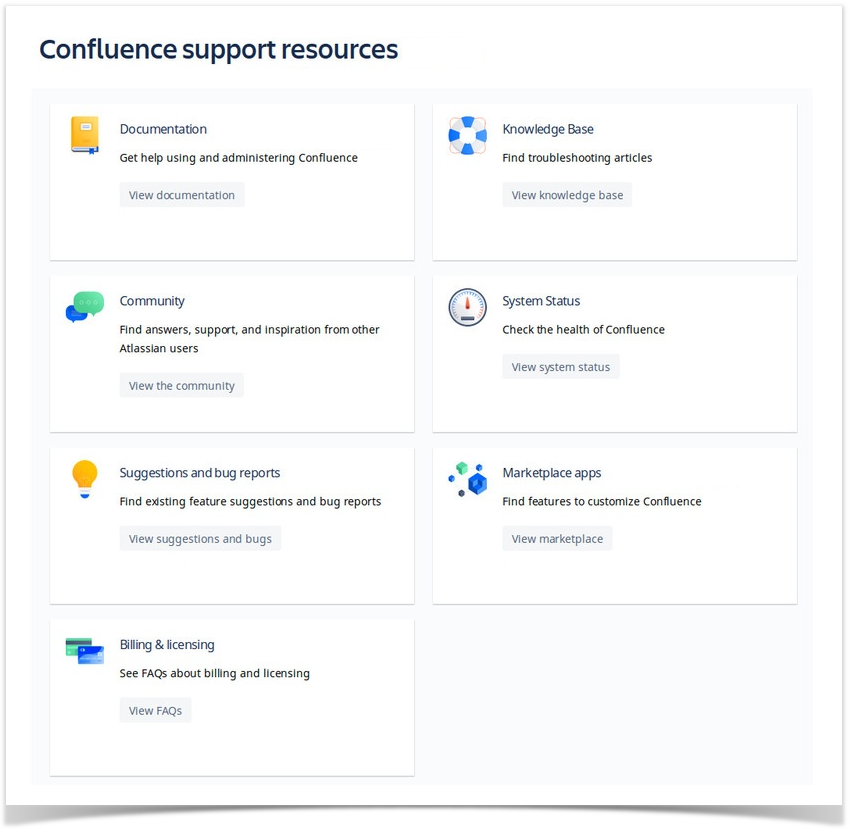Click the Knowledge Base lifebuoy icon
856x834 pixels.
(467, 135)
